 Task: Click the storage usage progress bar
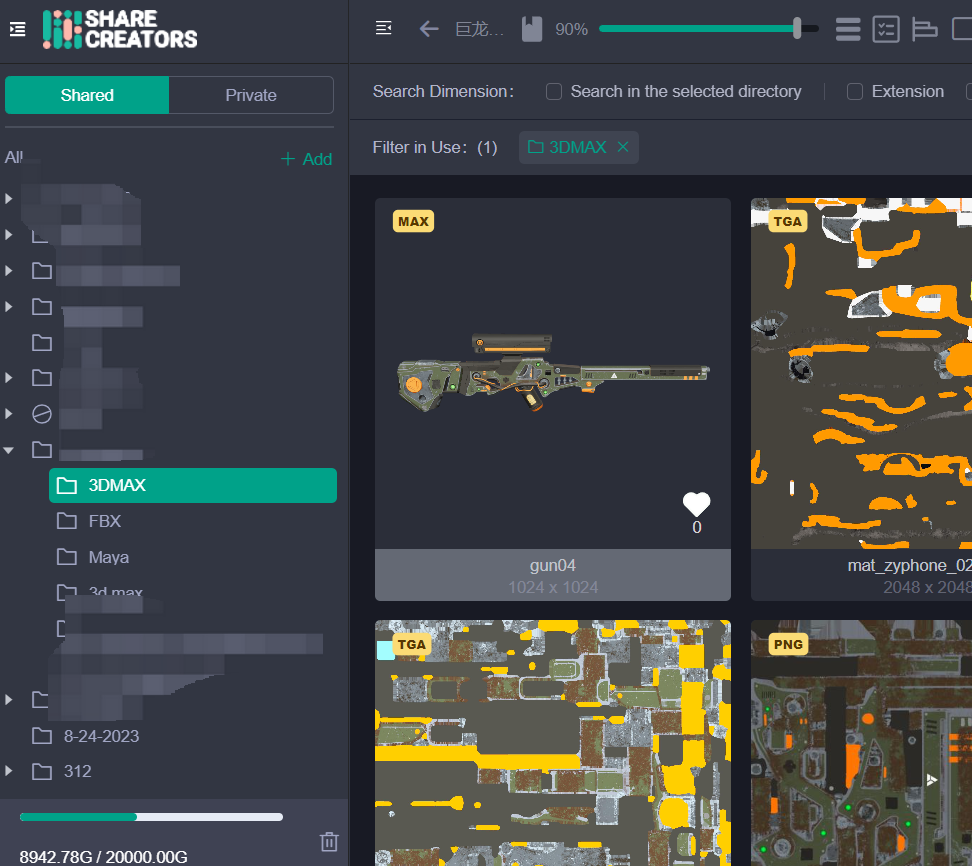tap(151, 817)
